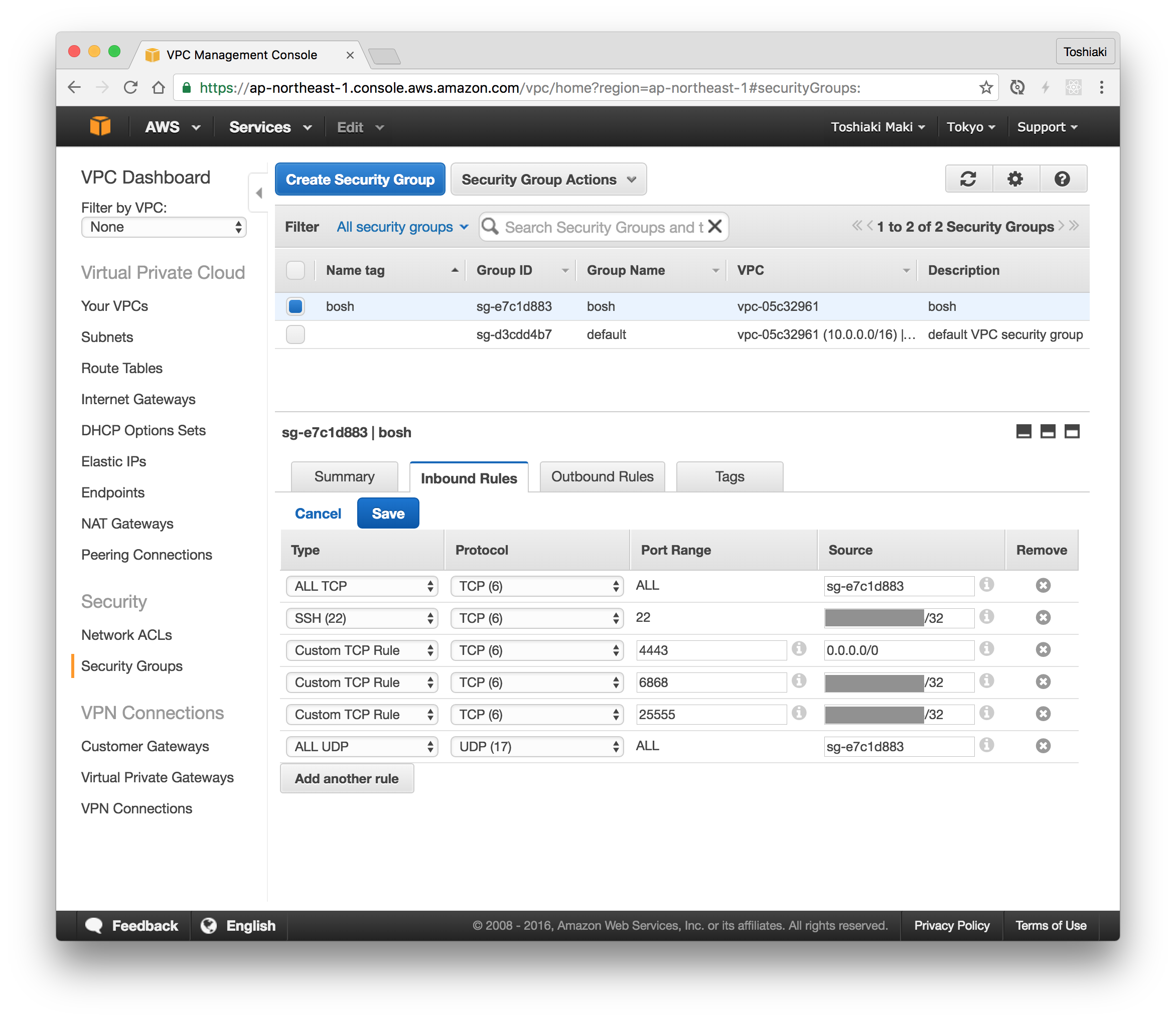Clear the security group search box
Image resolution: width=1176 pixels, height=1021 pixels.
[715, 226]
